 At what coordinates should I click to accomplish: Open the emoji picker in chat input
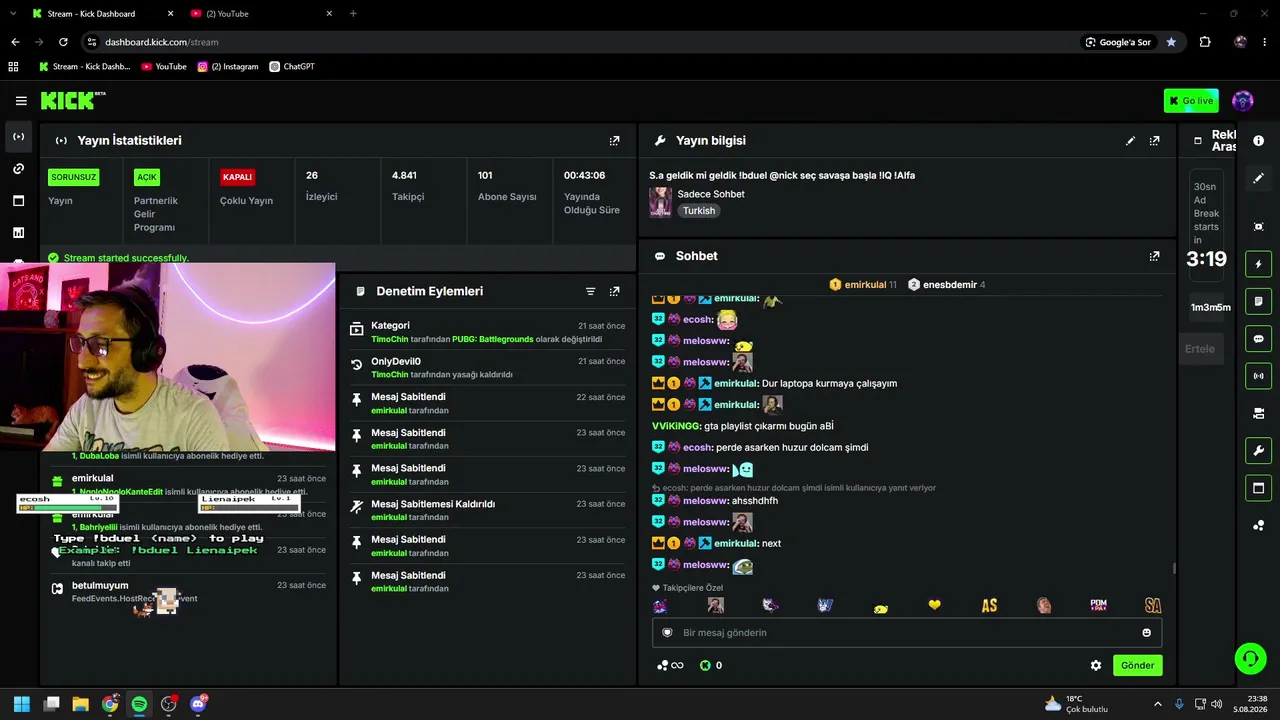(1146, 633)
